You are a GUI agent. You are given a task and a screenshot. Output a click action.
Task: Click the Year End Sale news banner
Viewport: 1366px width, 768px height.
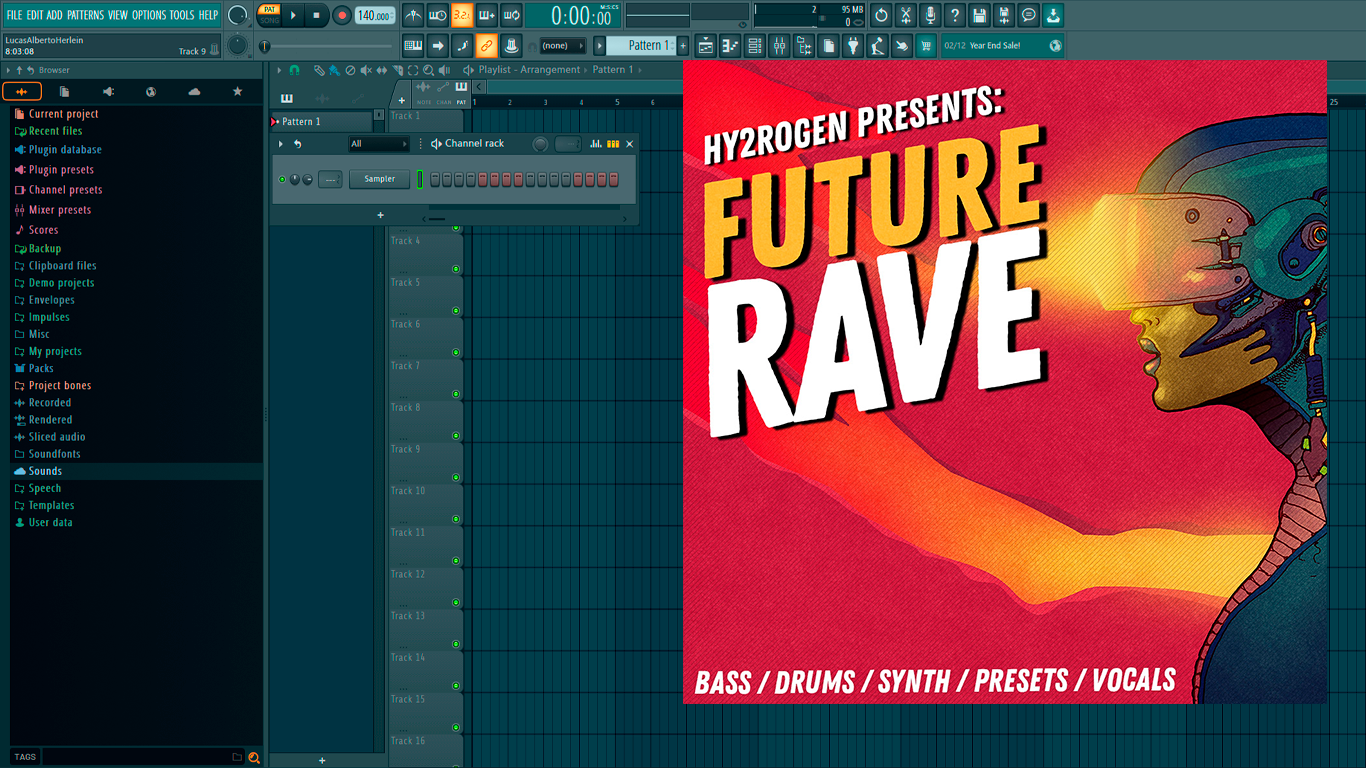pos(1001,46)
